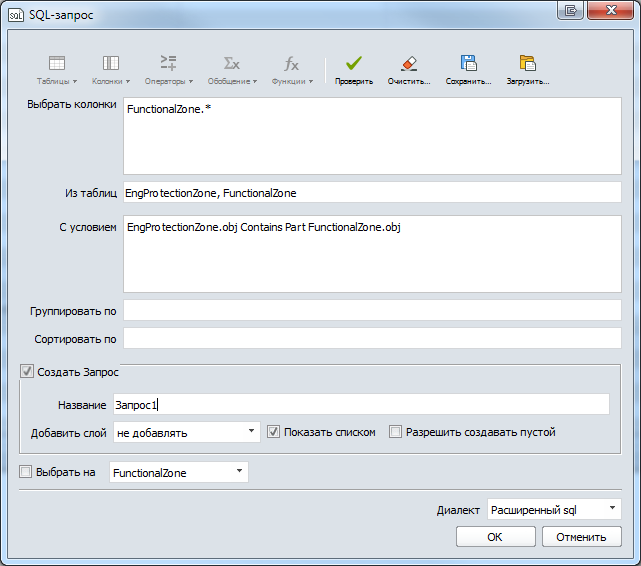641x566 pixels.
Task: Open the Обобщение (Aggregation) toolbar menu
Action: point(231,69)
